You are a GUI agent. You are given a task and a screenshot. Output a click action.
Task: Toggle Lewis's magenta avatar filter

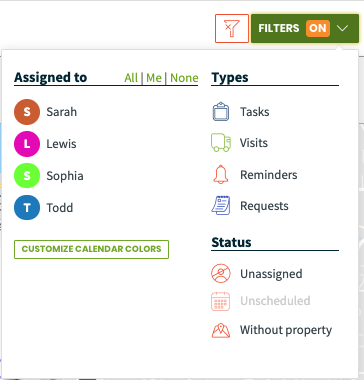pos(27,144)
